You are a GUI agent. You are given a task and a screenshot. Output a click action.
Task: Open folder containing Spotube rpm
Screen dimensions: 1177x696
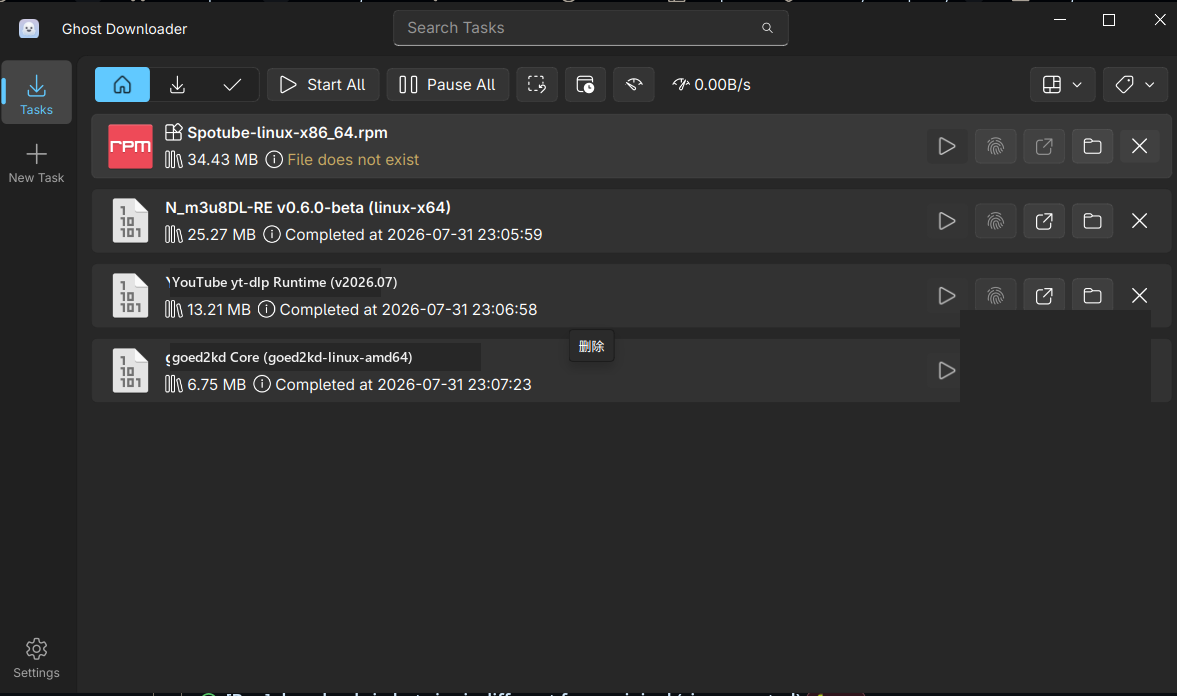click(x=1092, y=146)
